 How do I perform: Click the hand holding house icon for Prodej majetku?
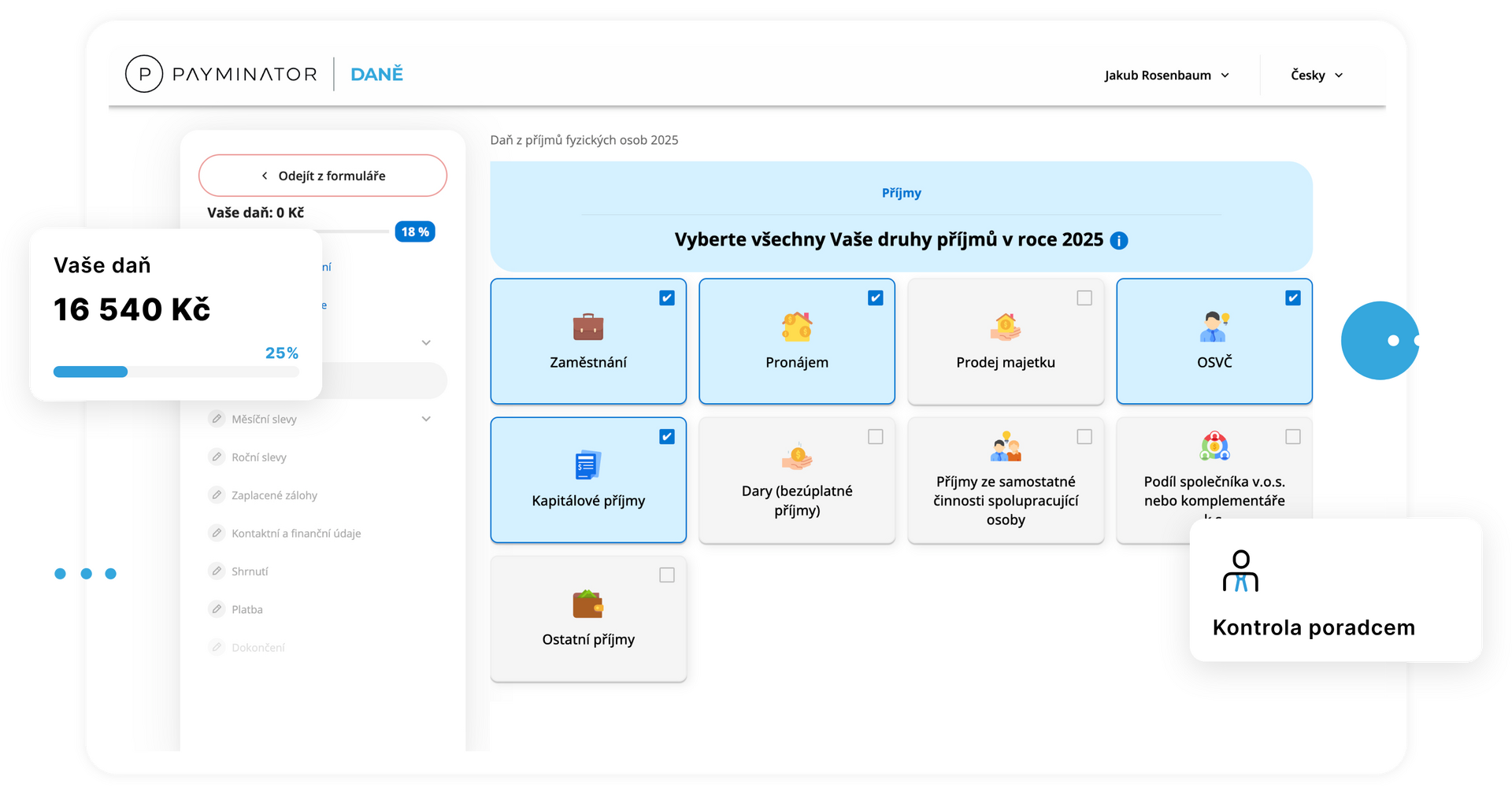click(1006, 326)
